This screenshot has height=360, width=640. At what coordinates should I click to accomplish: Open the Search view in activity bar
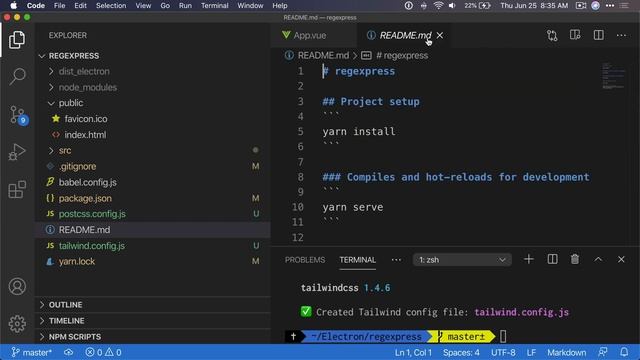click(x=17, y=76)
